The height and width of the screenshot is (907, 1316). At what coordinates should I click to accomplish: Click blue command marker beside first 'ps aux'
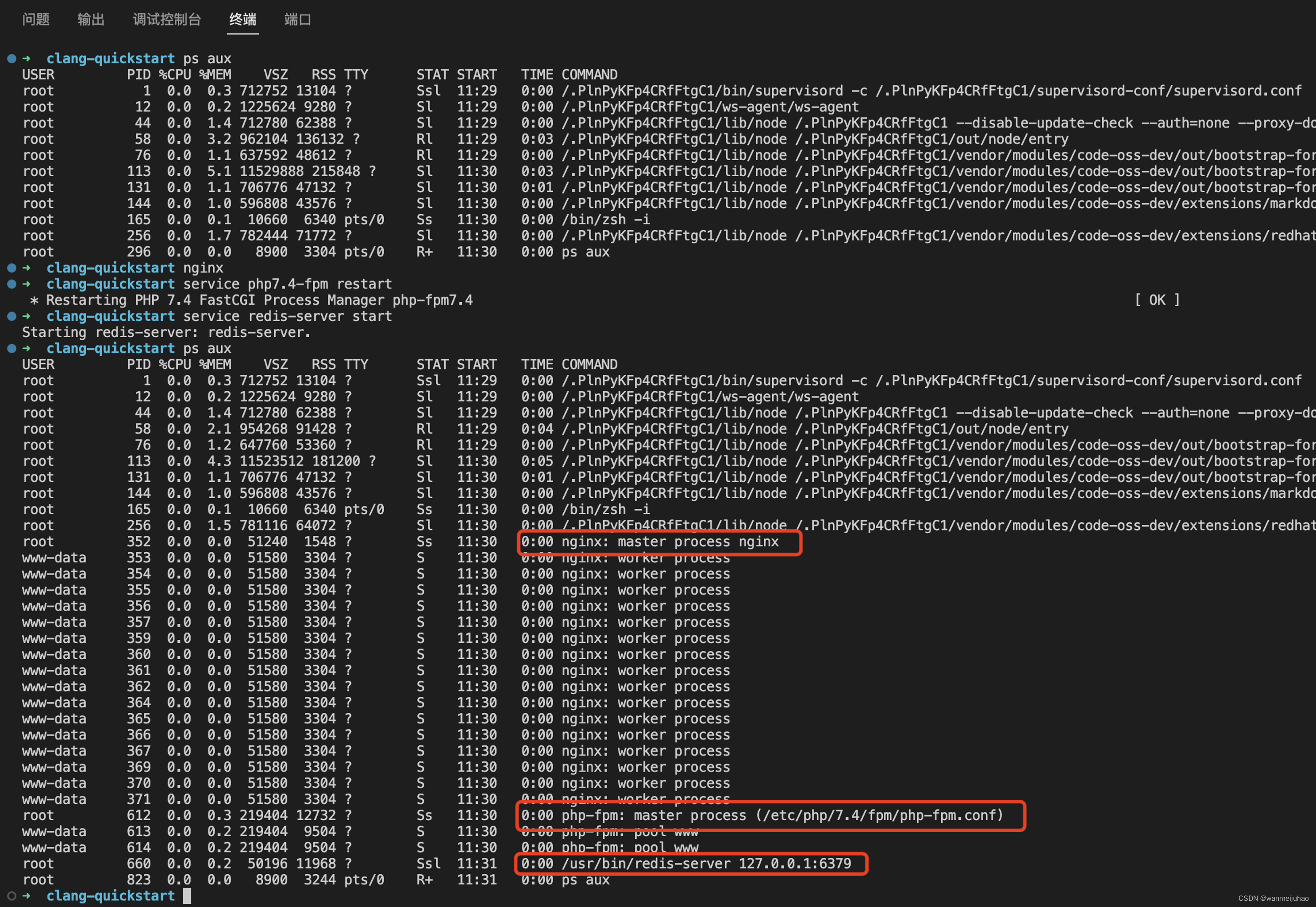(x=12, y=58)
